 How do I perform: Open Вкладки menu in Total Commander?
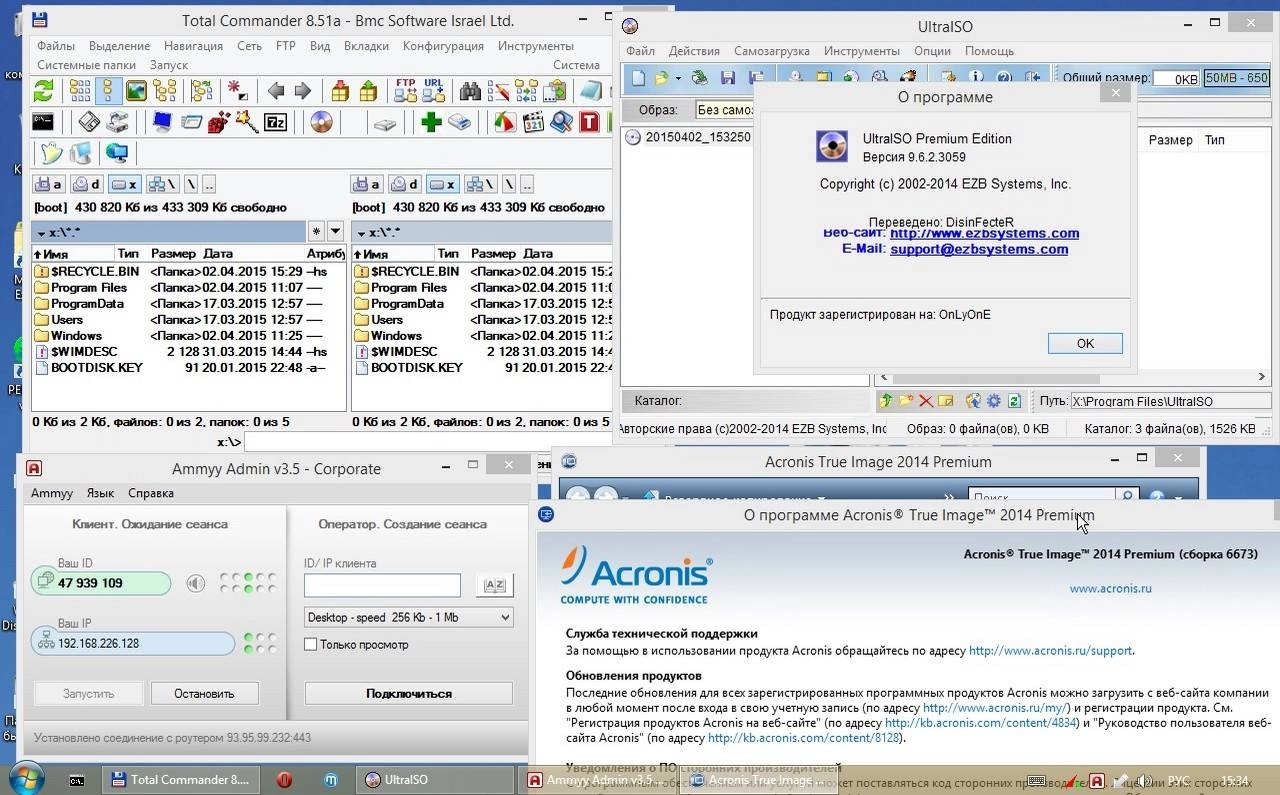[366, 46]
